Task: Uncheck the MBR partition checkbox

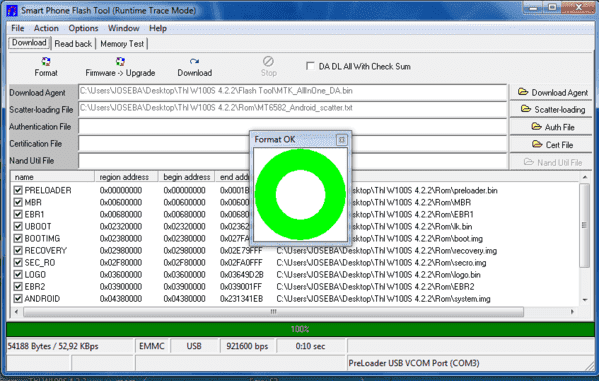Action: tap(18, 202)
